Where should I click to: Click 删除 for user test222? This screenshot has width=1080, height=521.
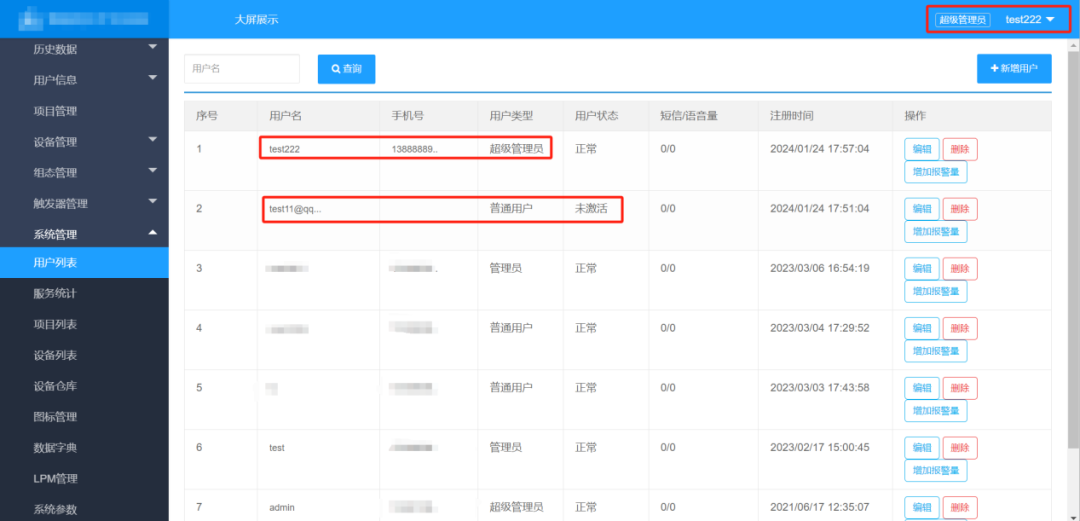point(959,150)
